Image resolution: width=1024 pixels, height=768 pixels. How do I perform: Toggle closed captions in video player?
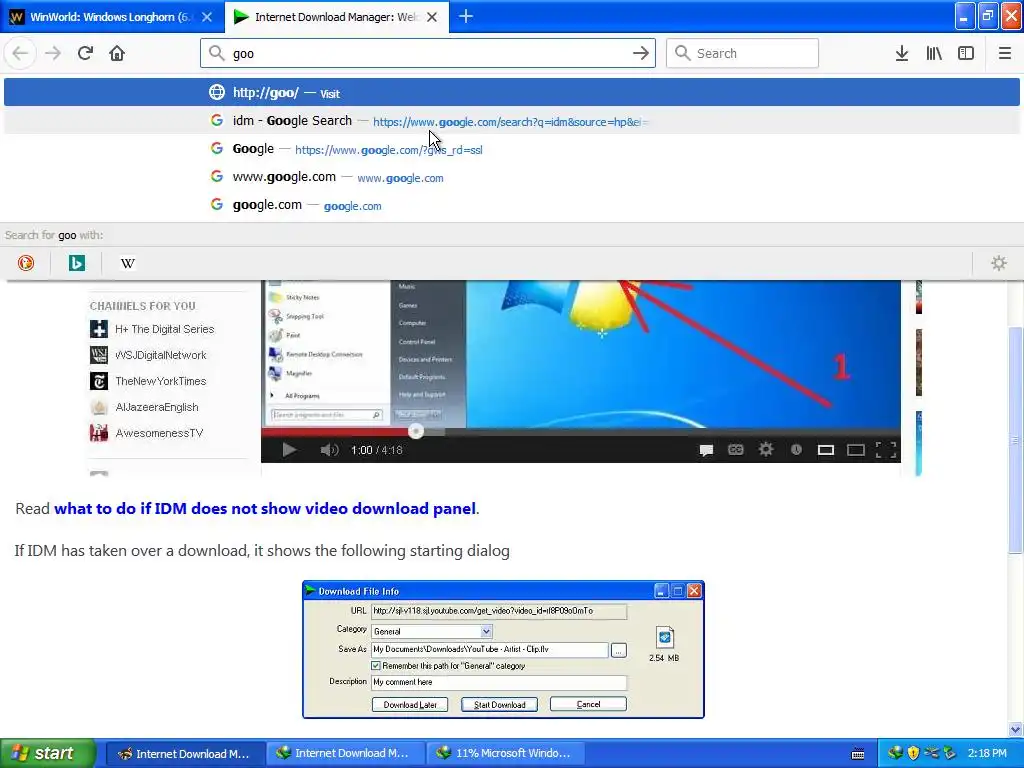(736, 449)
